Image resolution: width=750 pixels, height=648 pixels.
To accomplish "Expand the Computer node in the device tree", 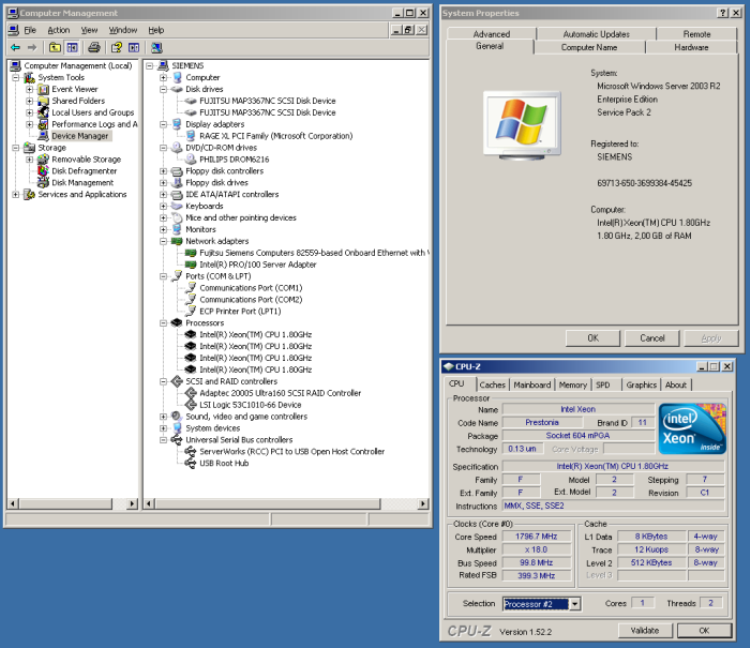I will pos(164,77).
